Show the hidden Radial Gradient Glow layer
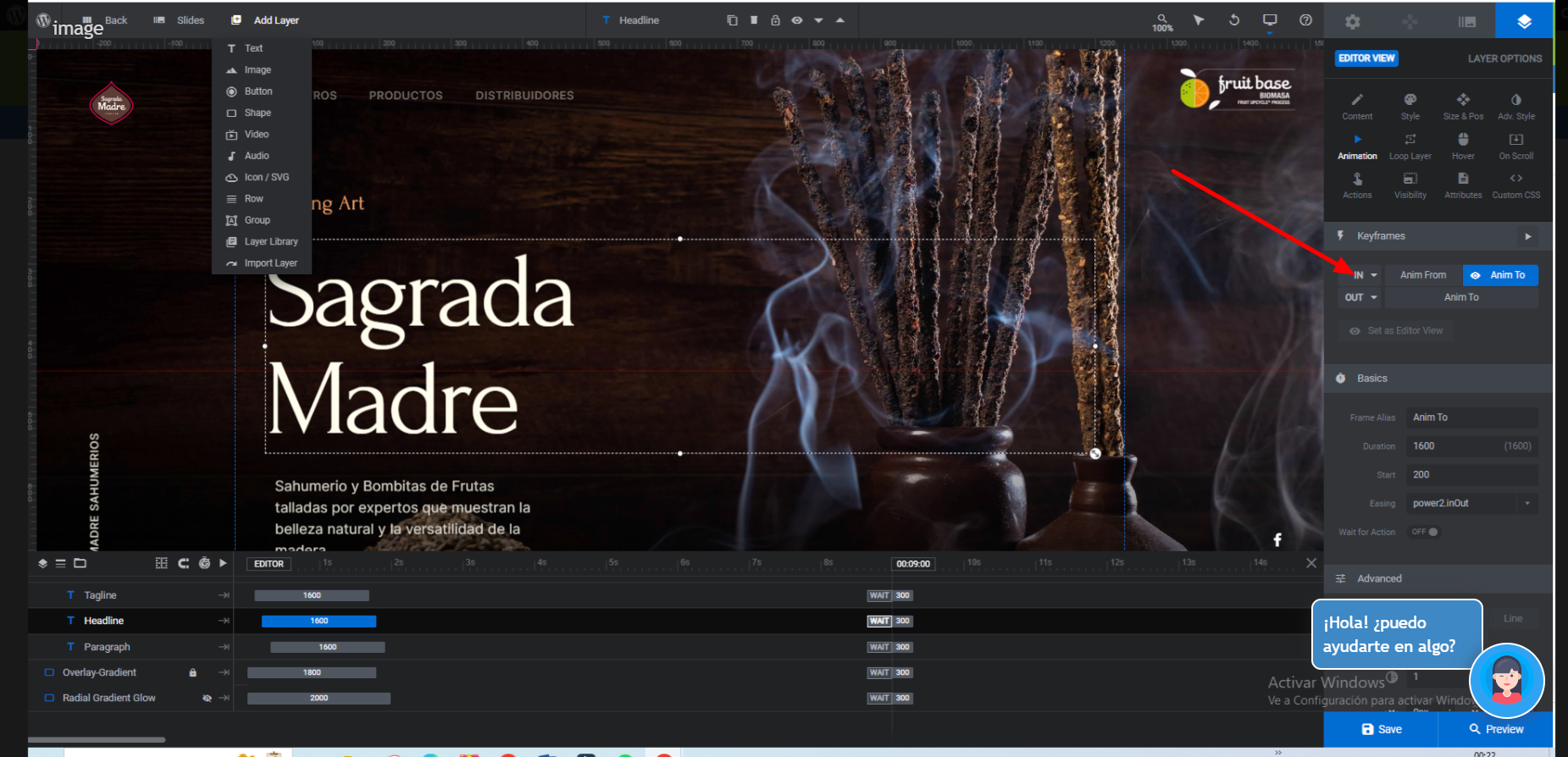1568x757 pixels. (207, 699)
